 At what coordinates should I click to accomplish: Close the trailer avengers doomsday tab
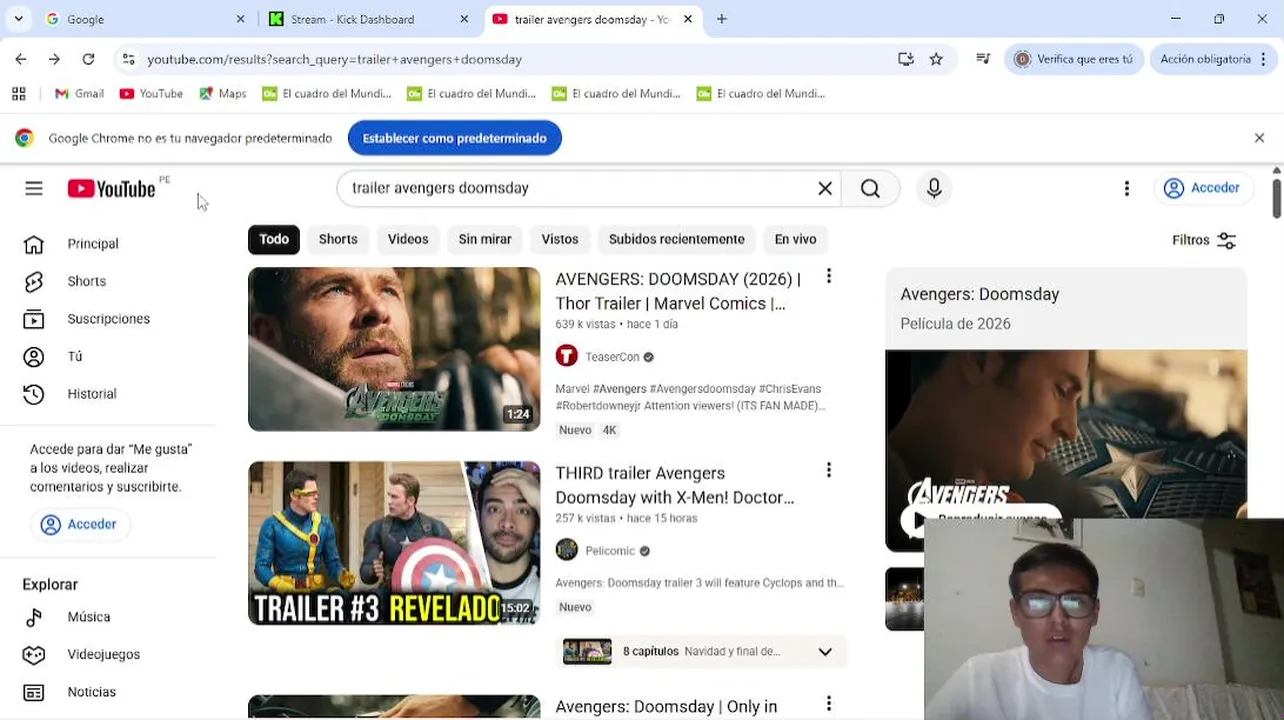pyautogui.click(x=688, y=19)
